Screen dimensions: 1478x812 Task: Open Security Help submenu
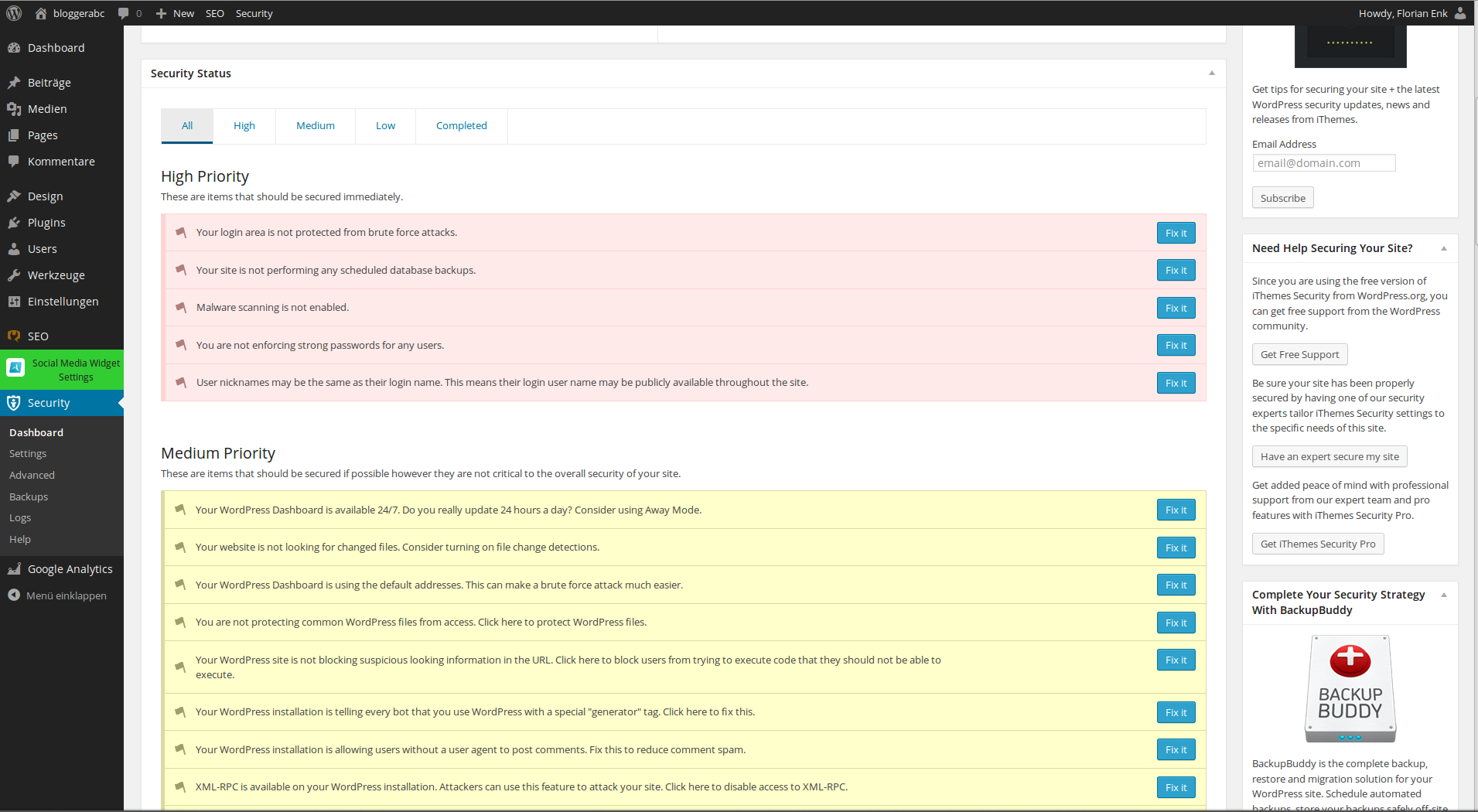tap(20, 540)
